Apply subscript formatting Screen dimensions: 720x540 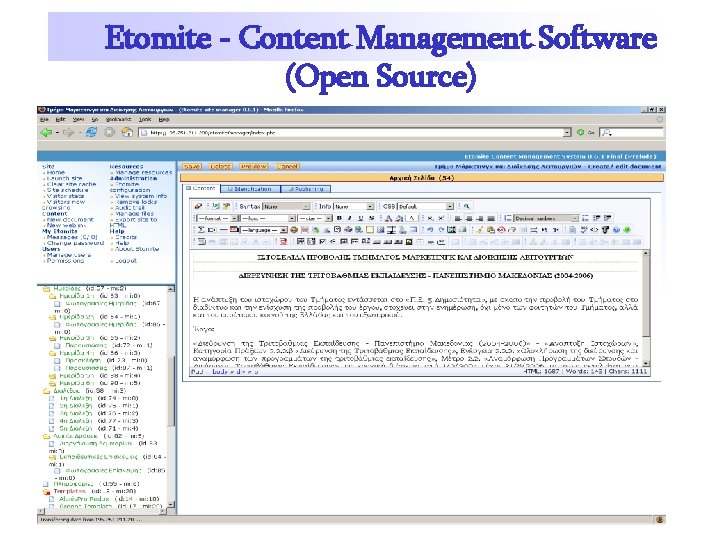tap(430, 218)
